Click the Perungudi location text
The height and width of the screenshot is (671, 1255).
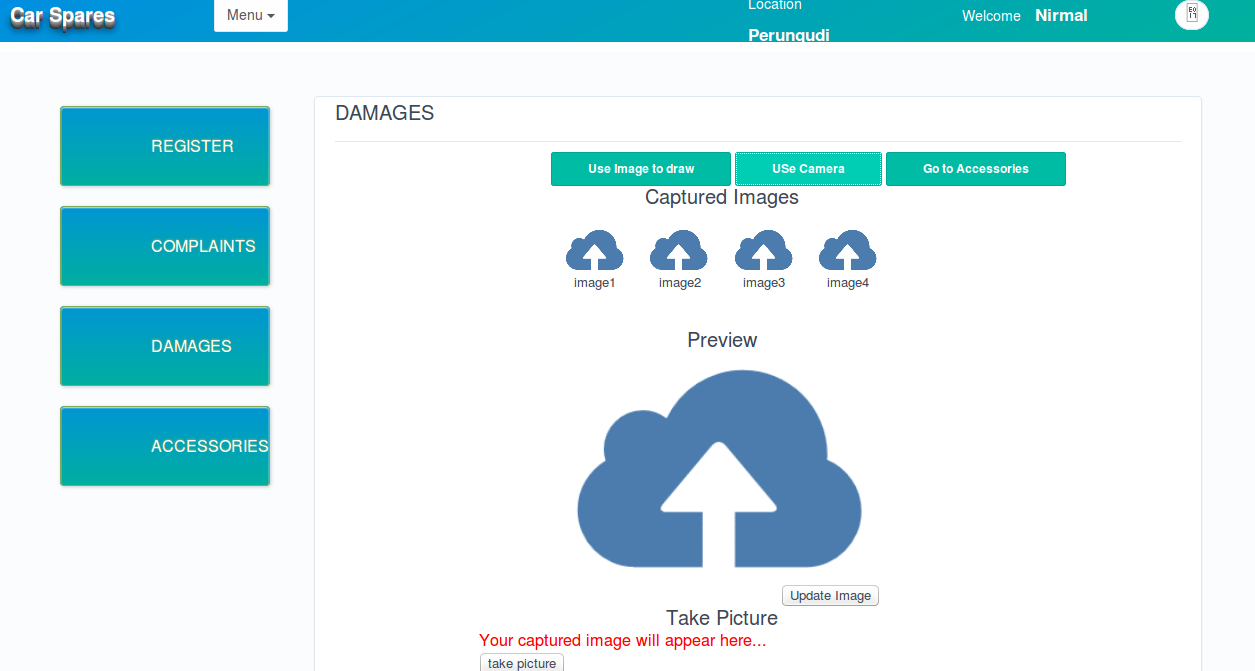788,36
